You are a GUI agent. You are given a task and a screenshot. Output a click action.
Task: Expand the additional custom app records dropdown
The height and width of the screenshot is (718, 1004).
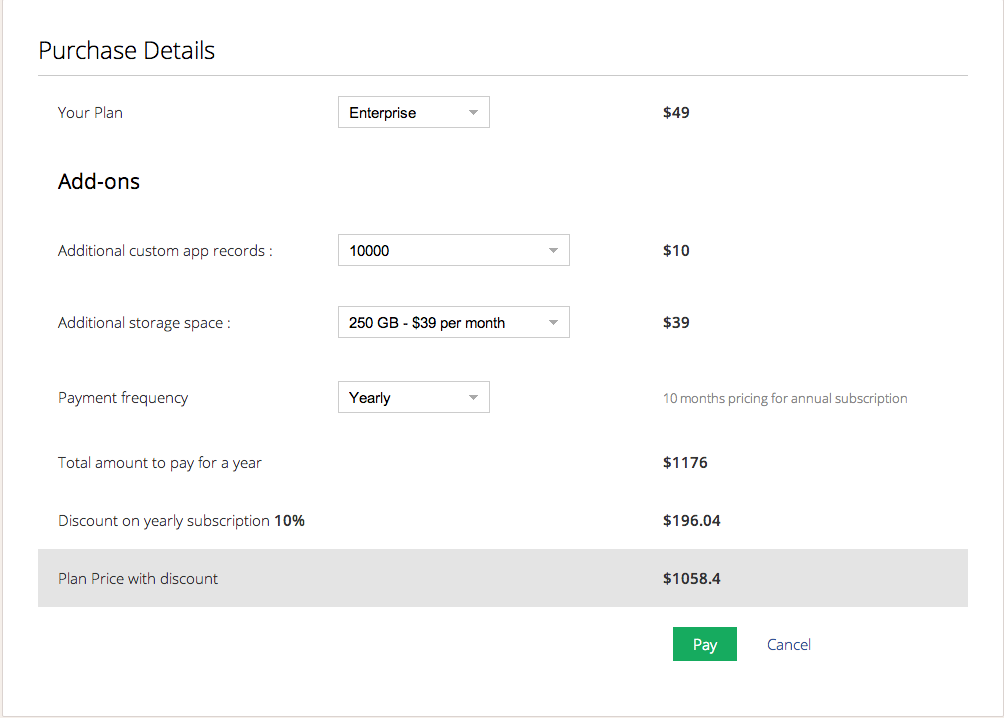pos(453,251)
